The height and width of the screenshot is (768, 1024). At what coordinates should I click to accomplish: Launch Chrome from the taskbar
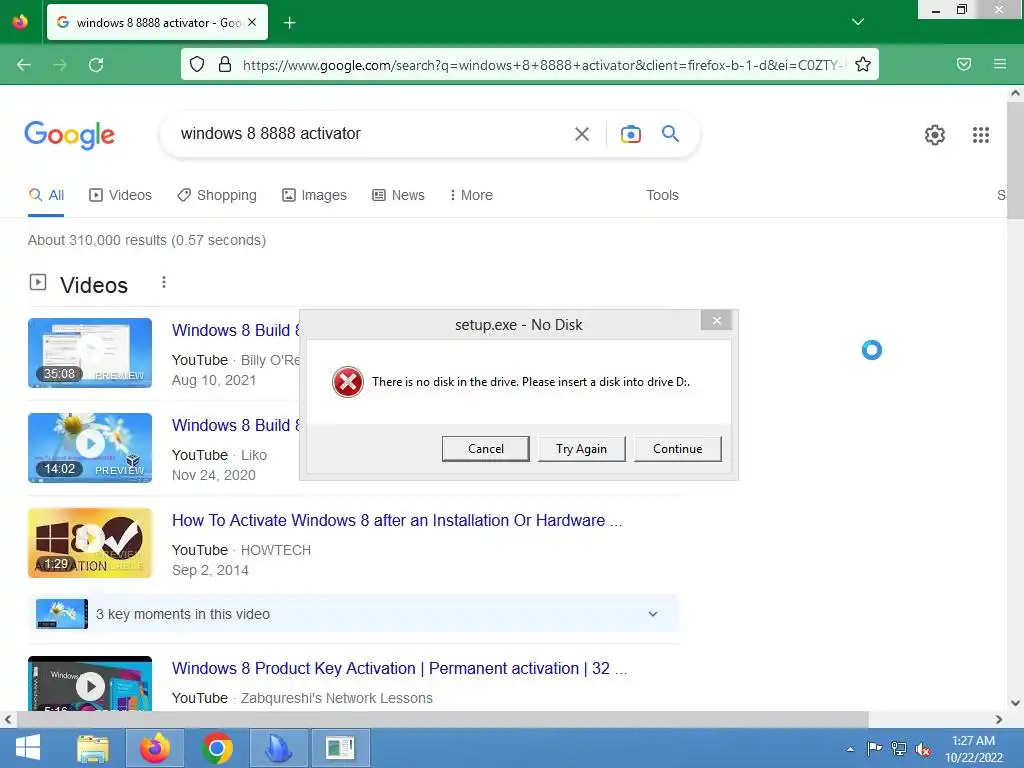(x=217, y=748)
